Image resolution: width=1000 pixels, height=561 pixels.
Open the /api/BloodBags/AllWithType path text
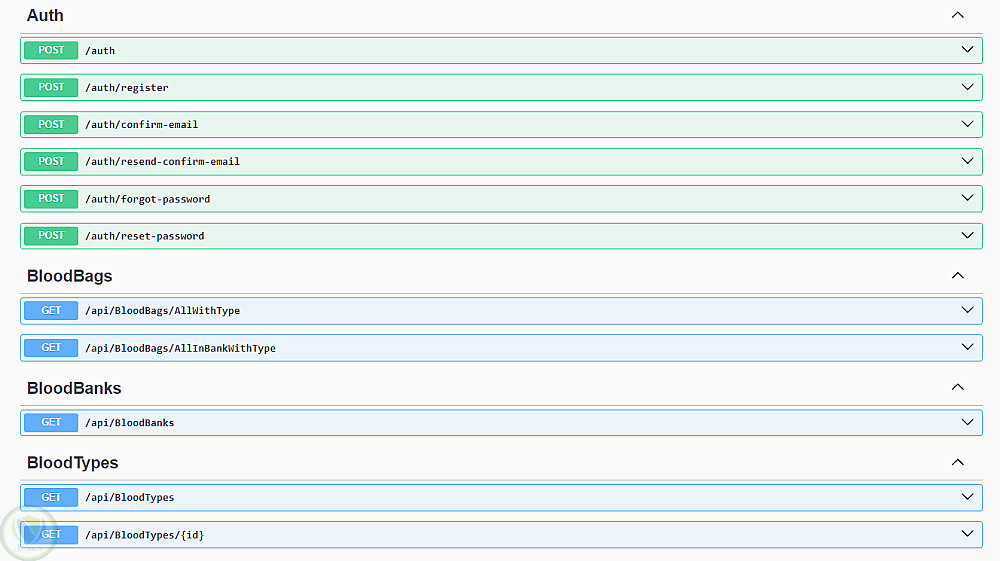(163, 310)
